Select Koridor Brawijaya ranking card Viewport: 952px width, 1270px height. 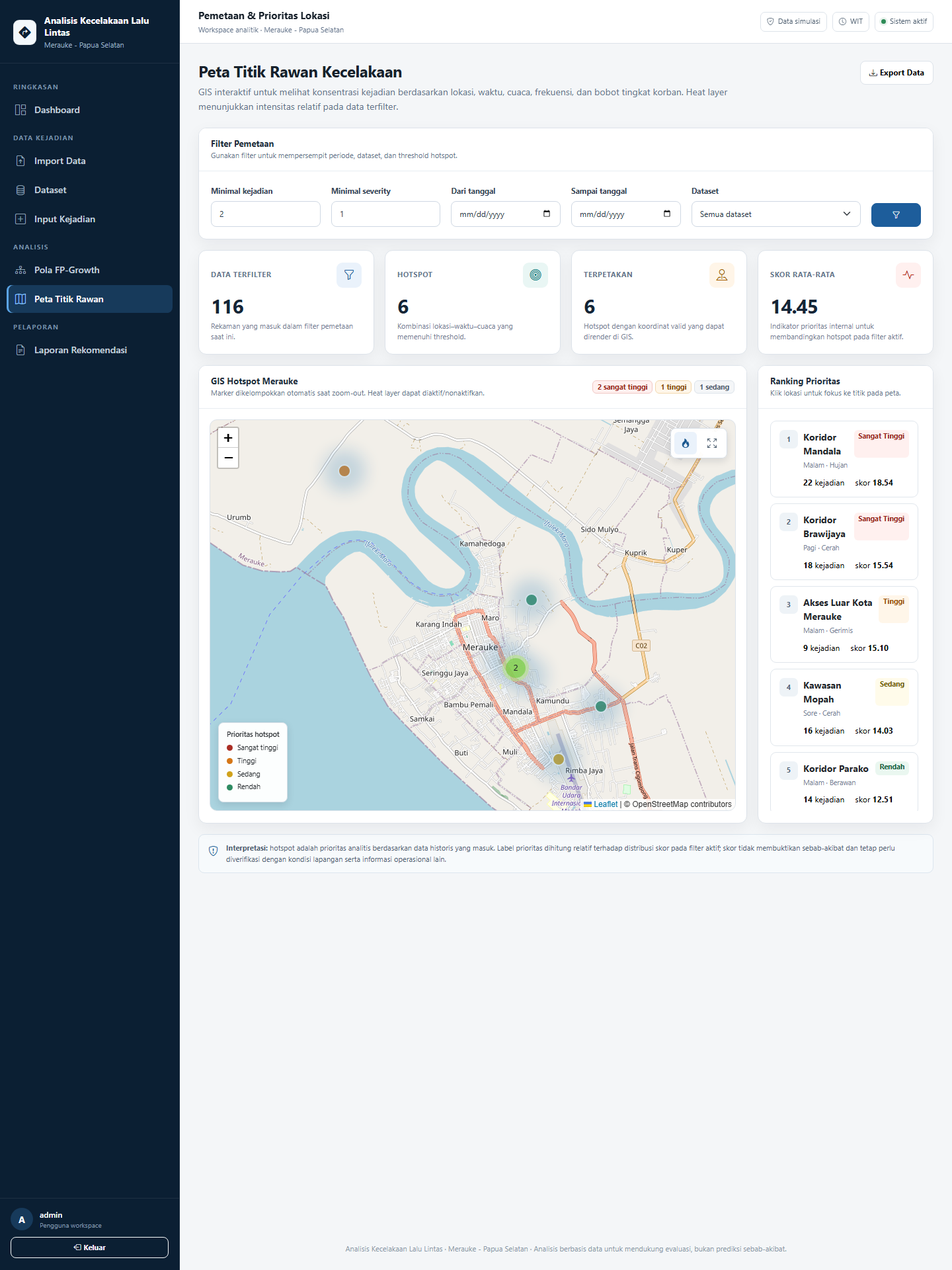844,542
